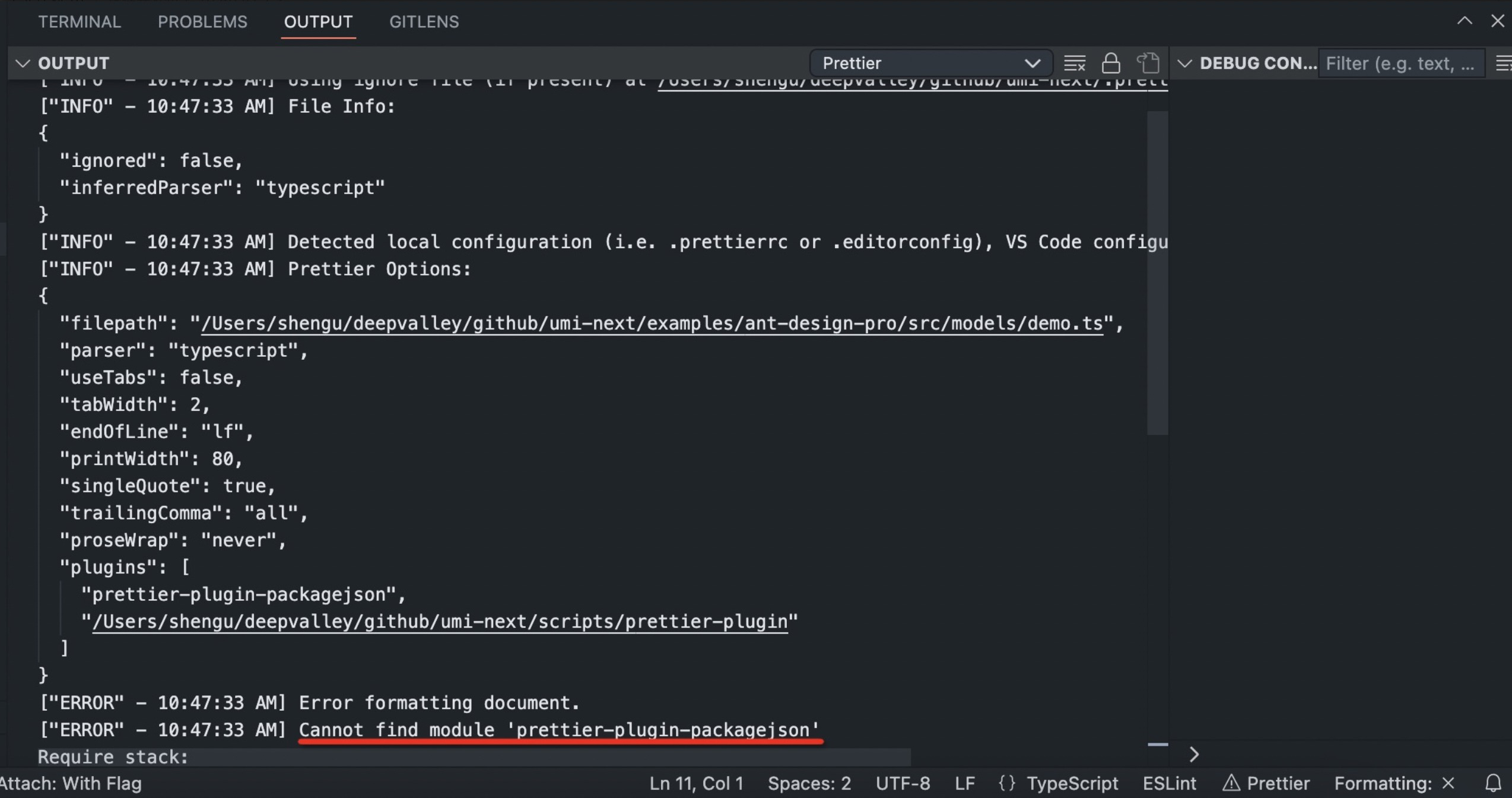Select the OUTPUT tab
Screen dimensions: 1512x798
click(x=318, y=22)
